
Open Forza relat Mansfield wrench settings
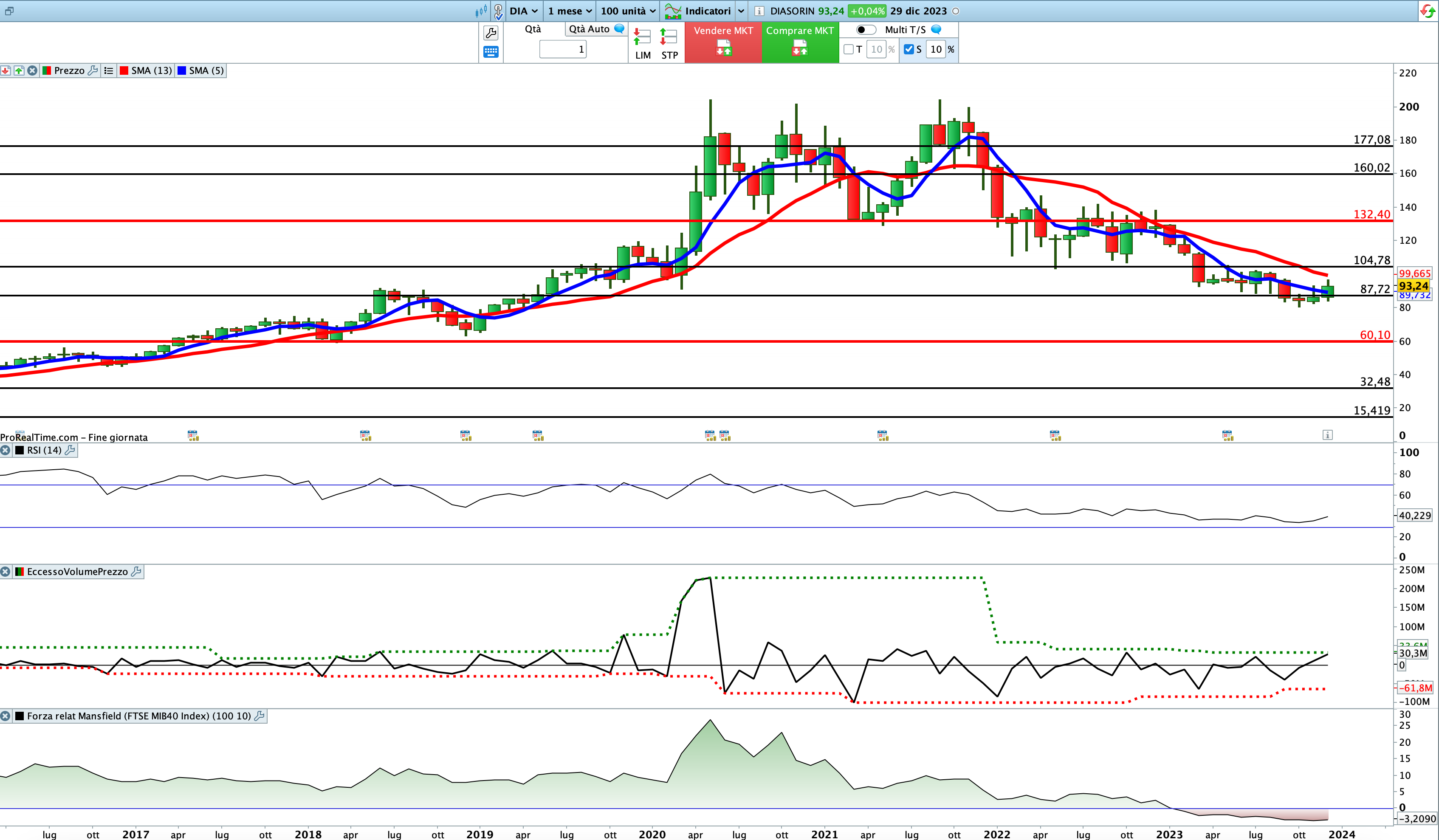click(259, 716)
